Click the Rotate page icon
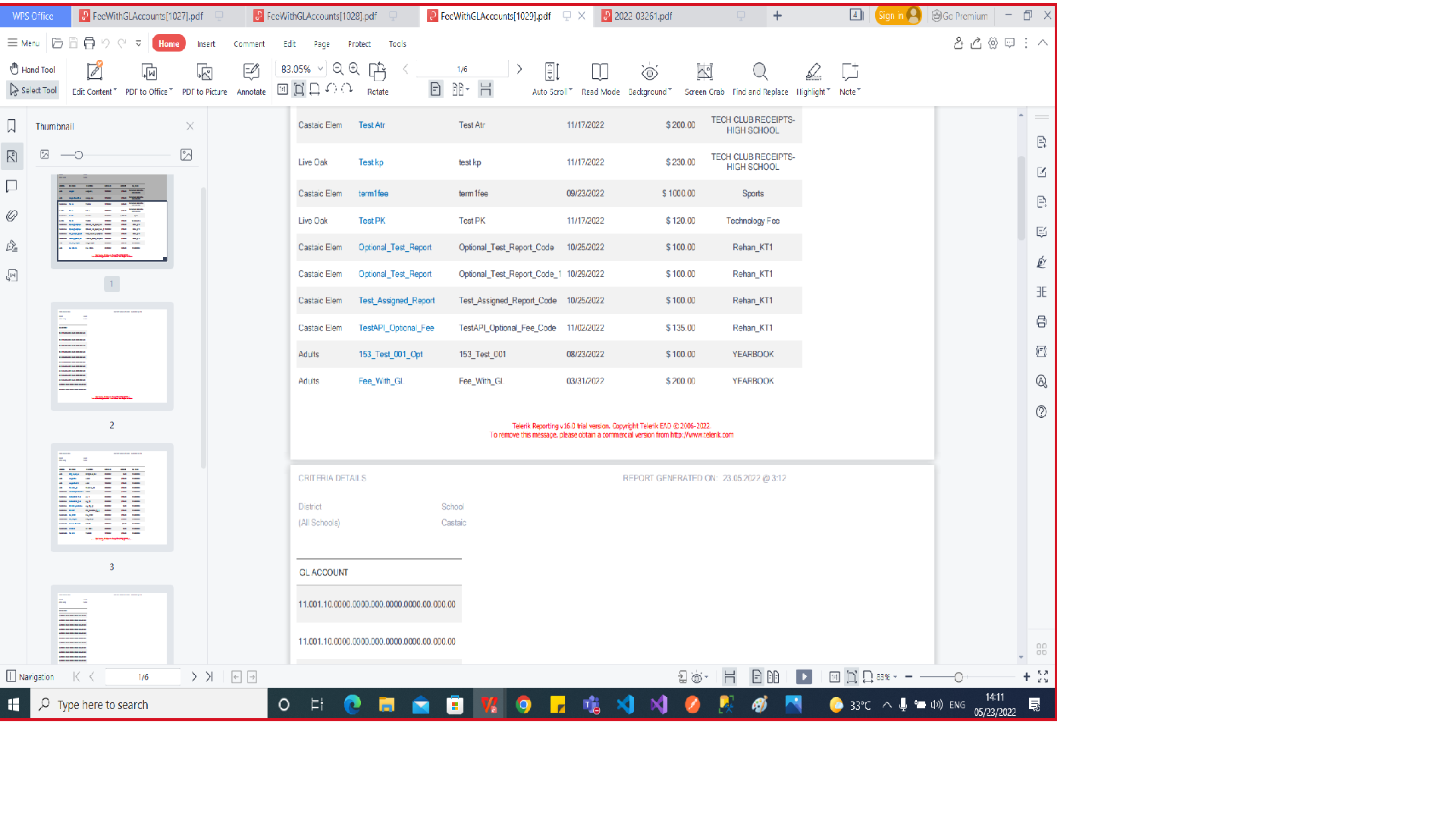 click(377, 72)
